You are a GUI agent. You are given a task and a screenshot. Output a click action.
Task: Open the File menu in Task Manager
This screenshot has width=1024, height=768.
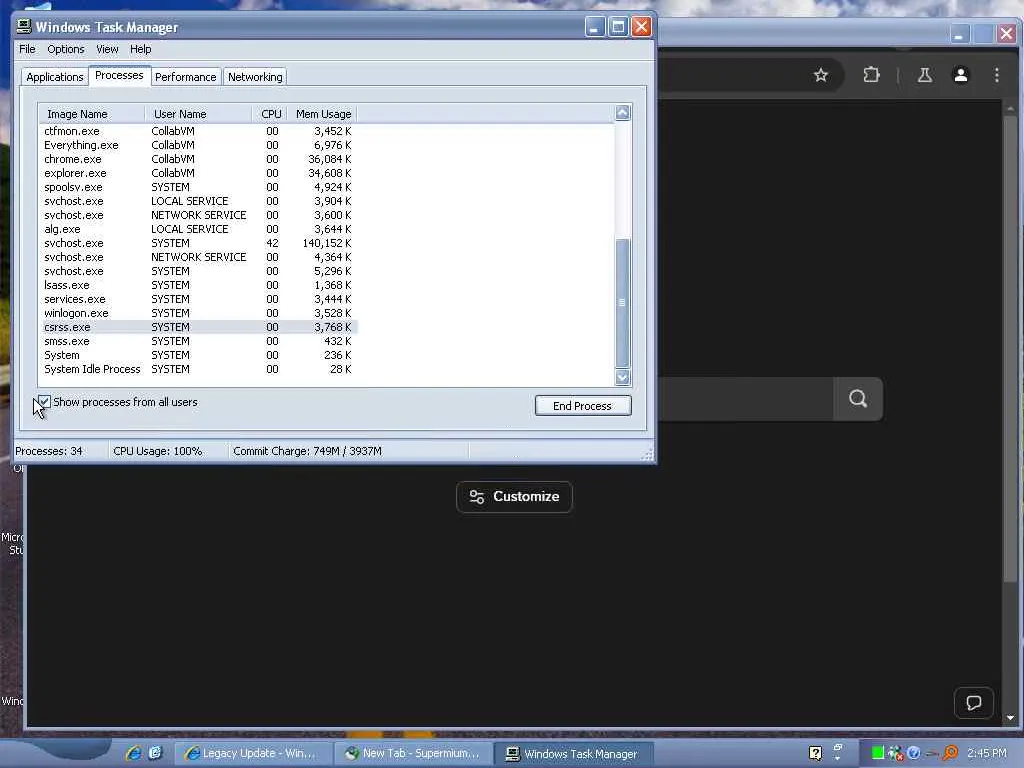[27, 49]
